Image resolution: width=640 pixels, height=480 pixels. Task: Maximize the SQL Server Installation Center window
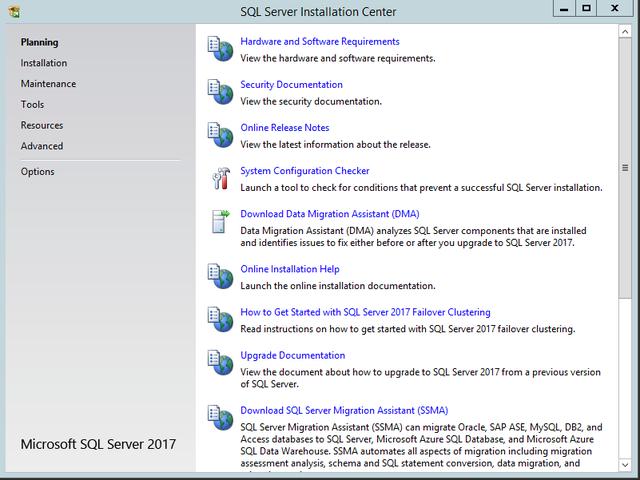(x=586, y=9)
